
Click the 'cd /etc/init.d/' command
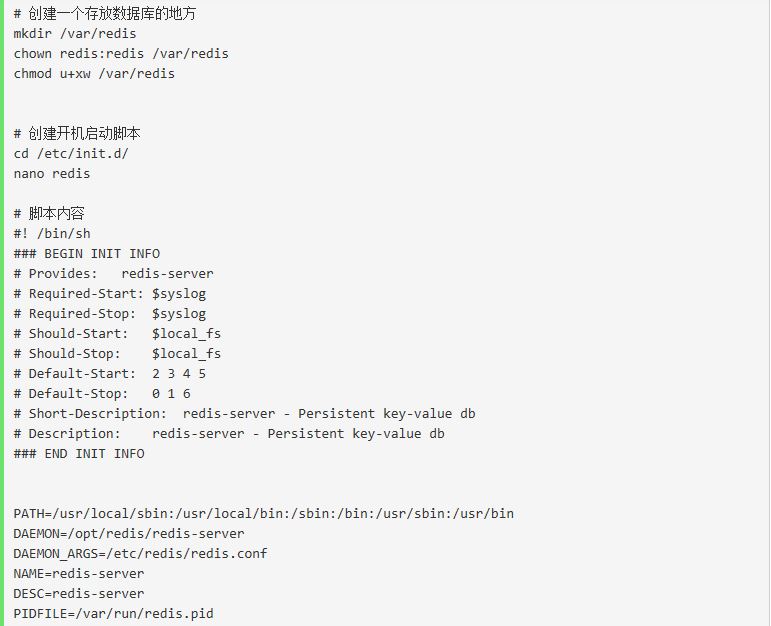71,153
